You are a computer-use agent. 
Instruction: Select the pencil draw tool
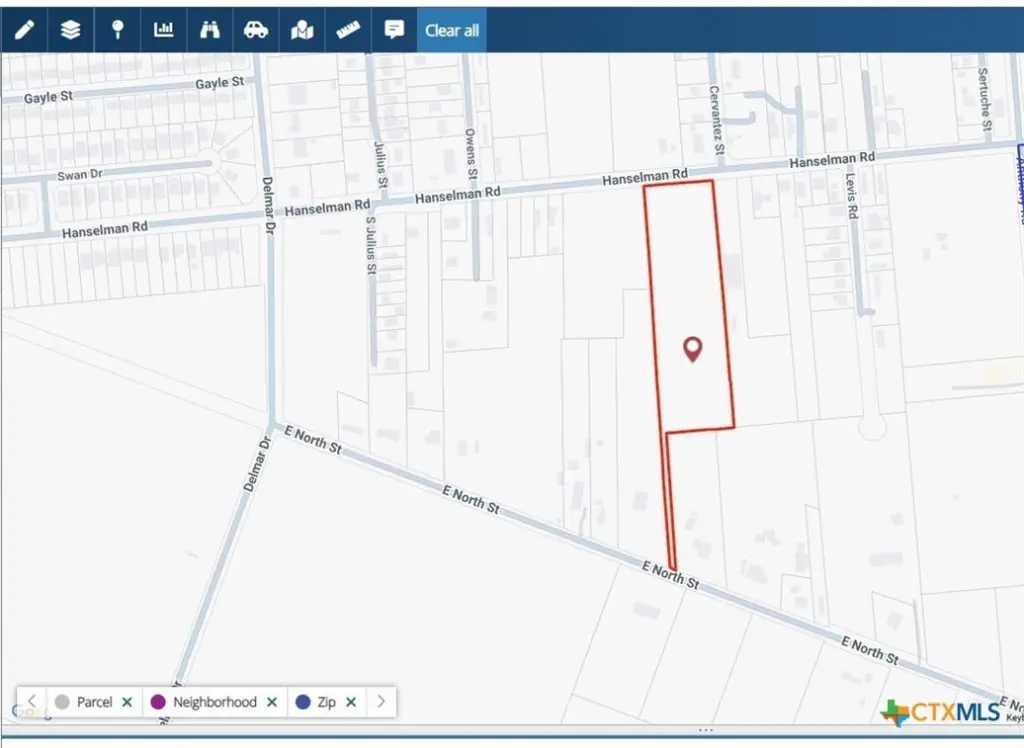click(x=24, y=29)
